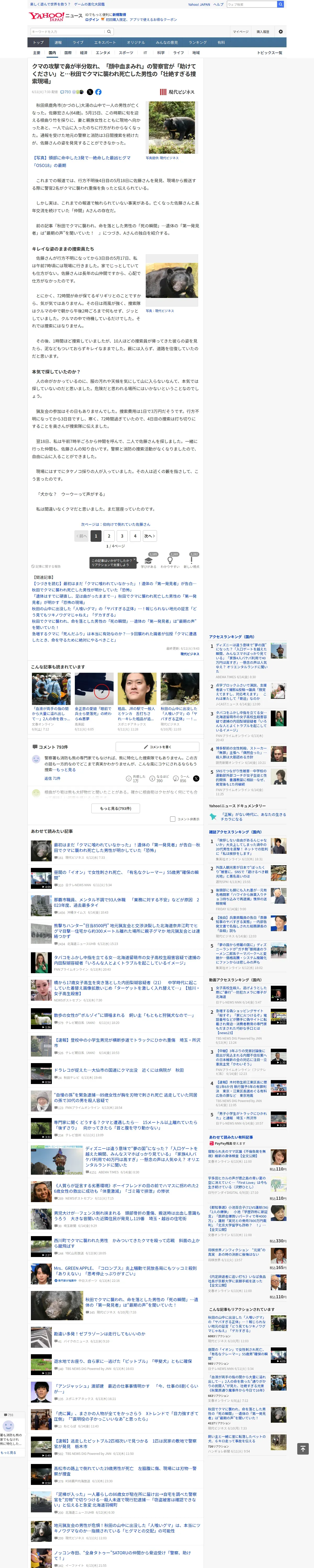Click the なるほど reaction on first comment
314x1568 pixels.
click(x=159, y=779)
